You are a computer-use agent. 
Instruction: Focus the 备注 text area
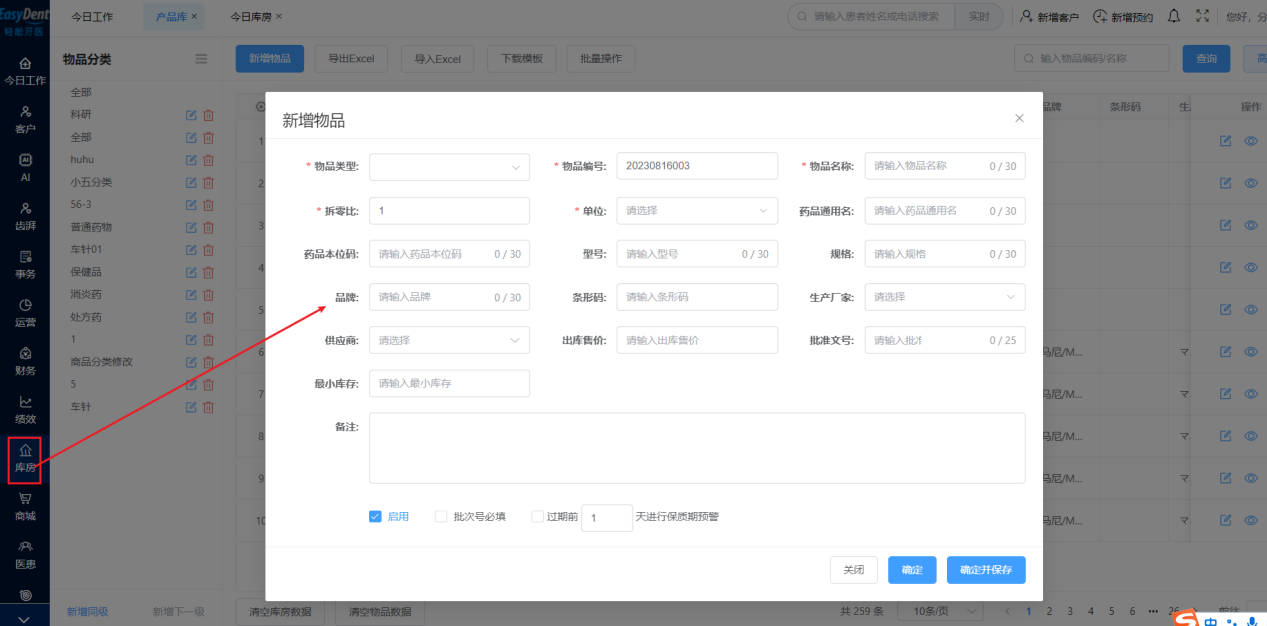pyautogui.click(x=697, y=448)
